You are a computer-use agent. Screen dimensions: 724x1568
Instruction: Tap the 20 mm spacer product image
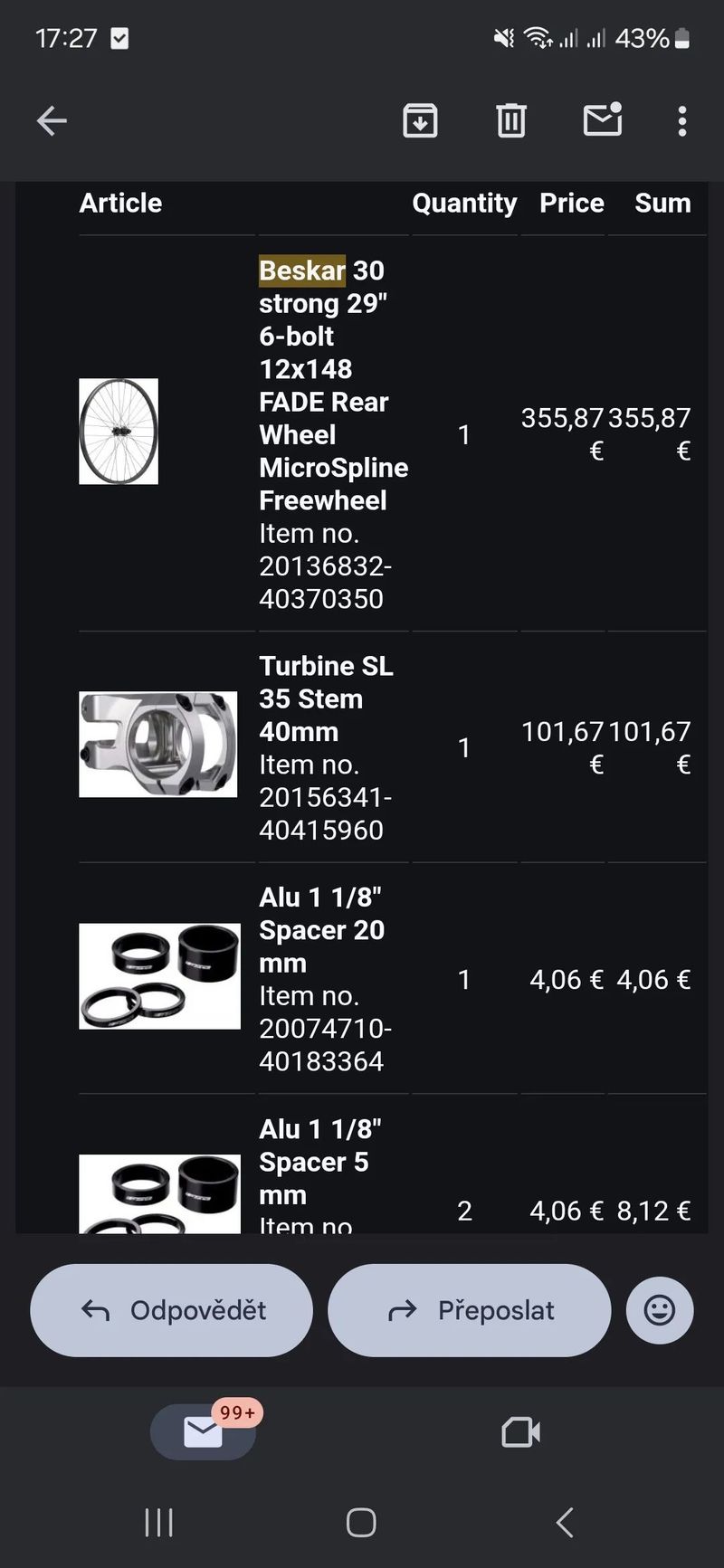click(x=159, y=976)
